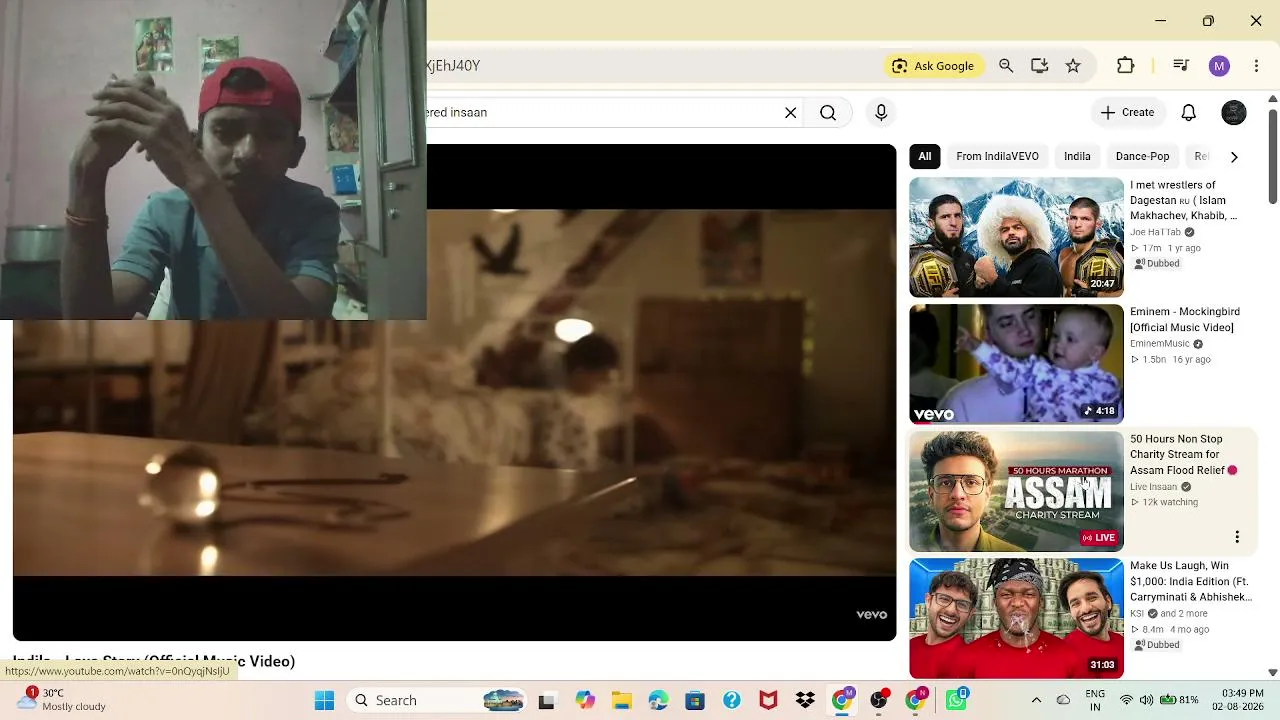The image size is (1280, 720).
Task: Start voice search with microphone
Action: (881, 113)
